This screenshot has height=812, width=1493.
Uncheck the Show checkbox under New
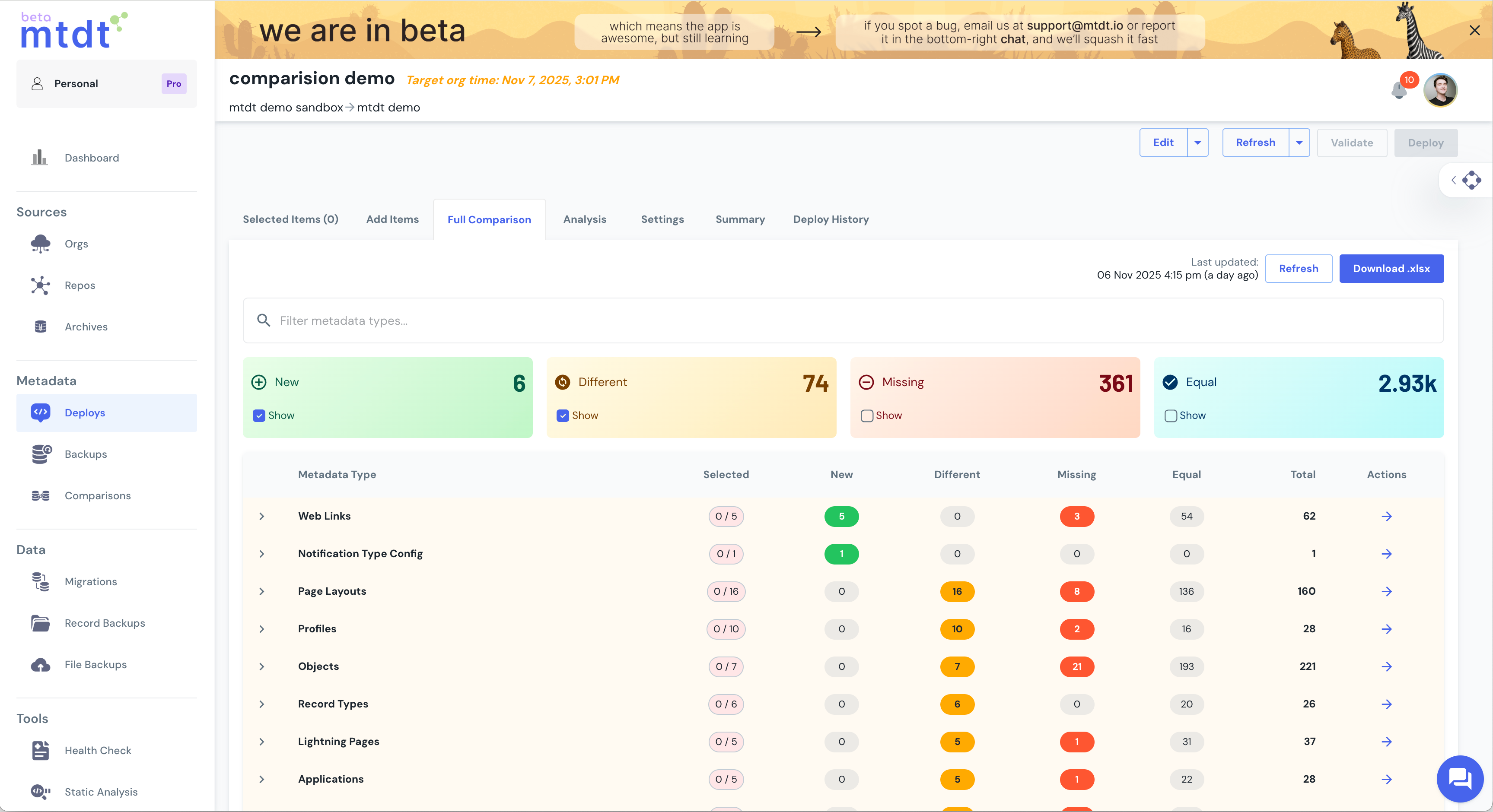[259, 416]
